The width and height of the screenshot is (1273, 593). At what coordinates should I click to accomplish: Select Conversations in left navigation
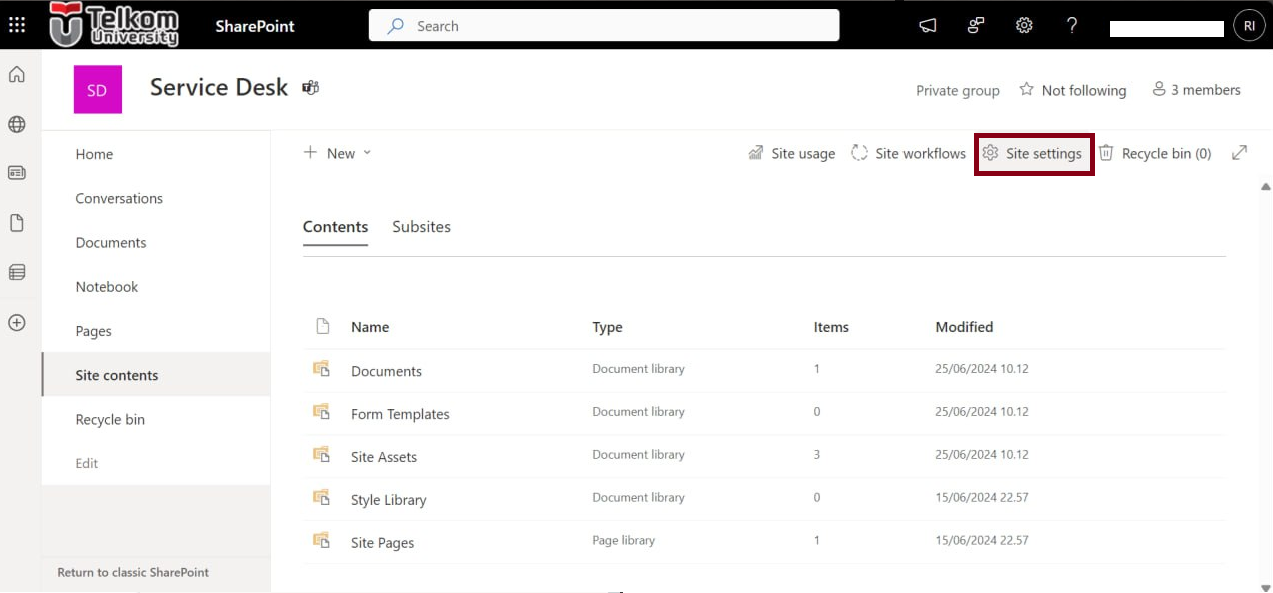click(x=119, y=198)
